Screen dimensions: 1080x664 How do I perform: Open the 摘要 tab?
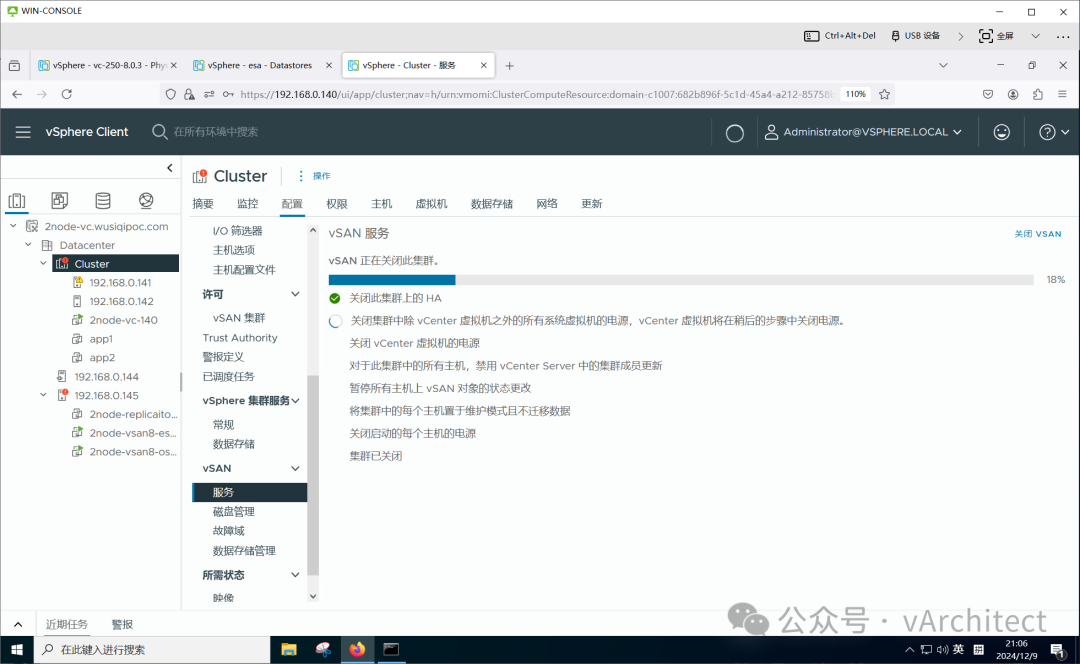point(203,204)
